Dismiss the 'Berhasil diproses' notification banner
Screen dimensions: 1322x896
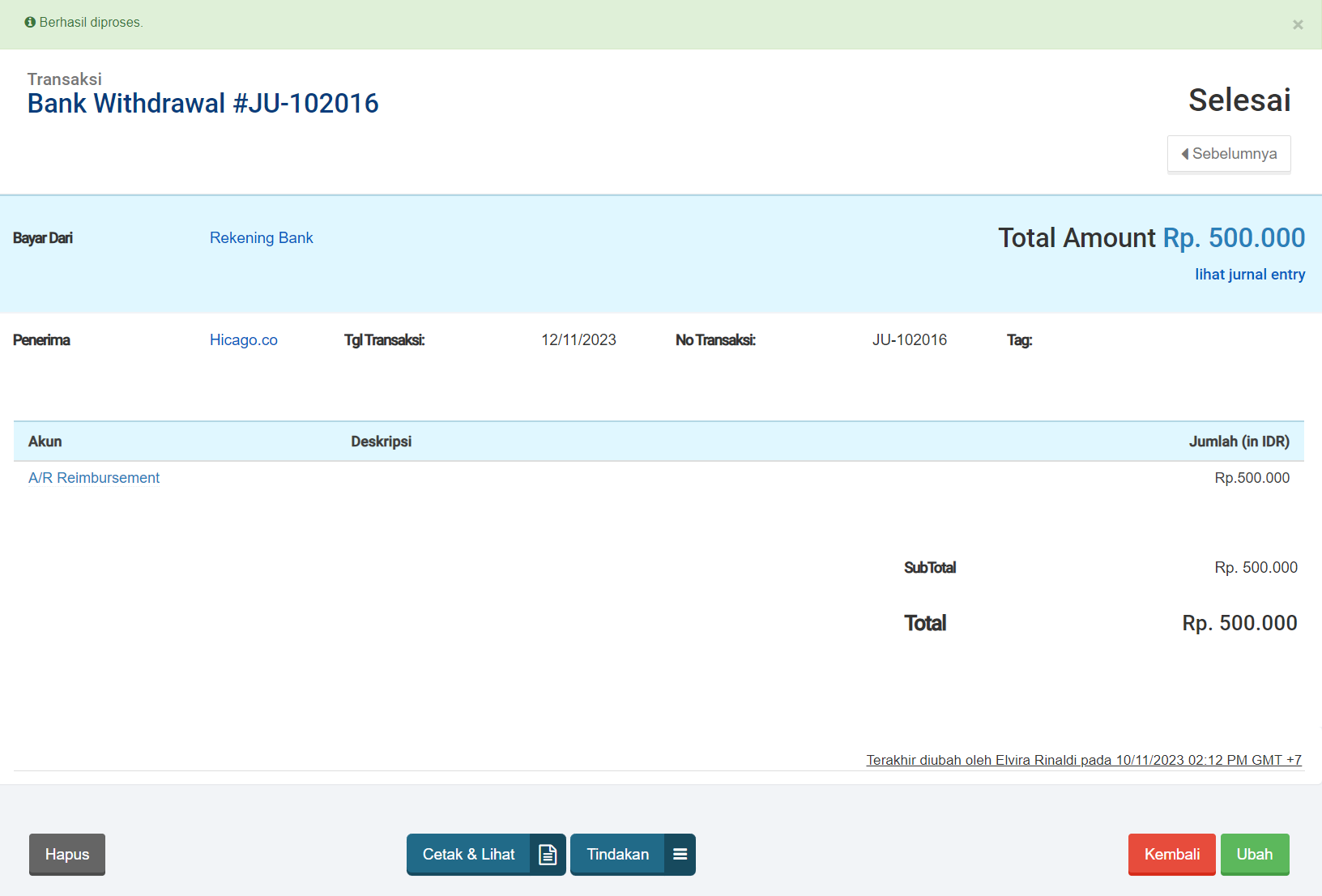pos(1297,25)
